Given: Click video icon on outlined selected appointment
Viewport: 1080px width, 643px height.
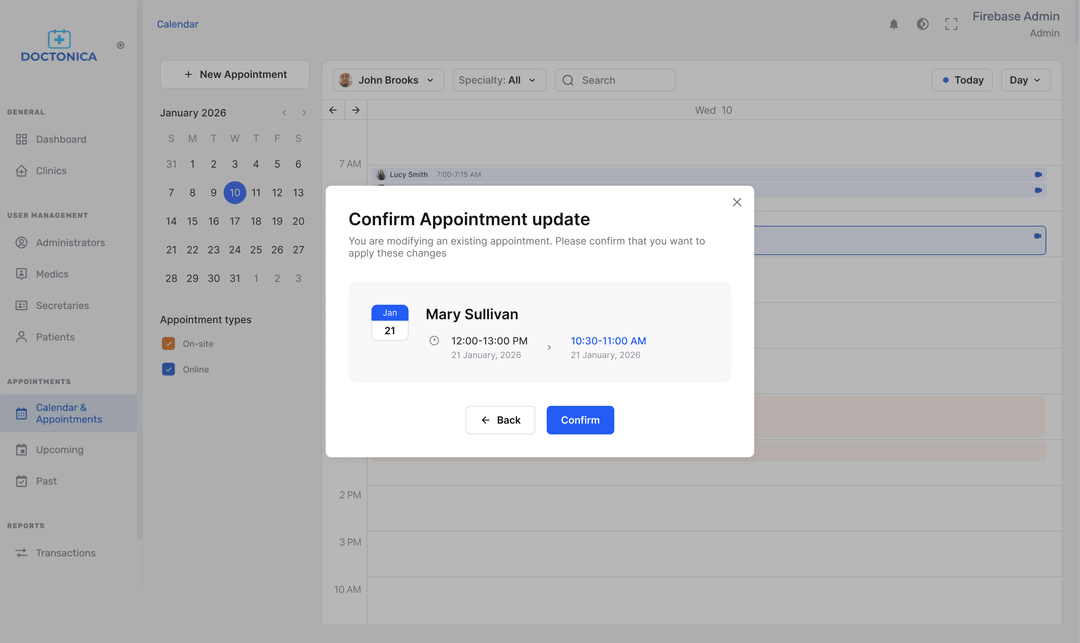Looking at the screenshot, I should [1037, 235].
